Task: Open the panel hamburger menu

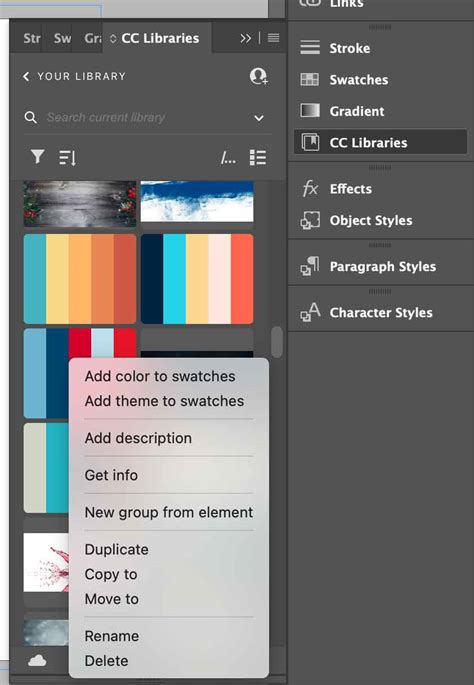Action: (273, 38)
